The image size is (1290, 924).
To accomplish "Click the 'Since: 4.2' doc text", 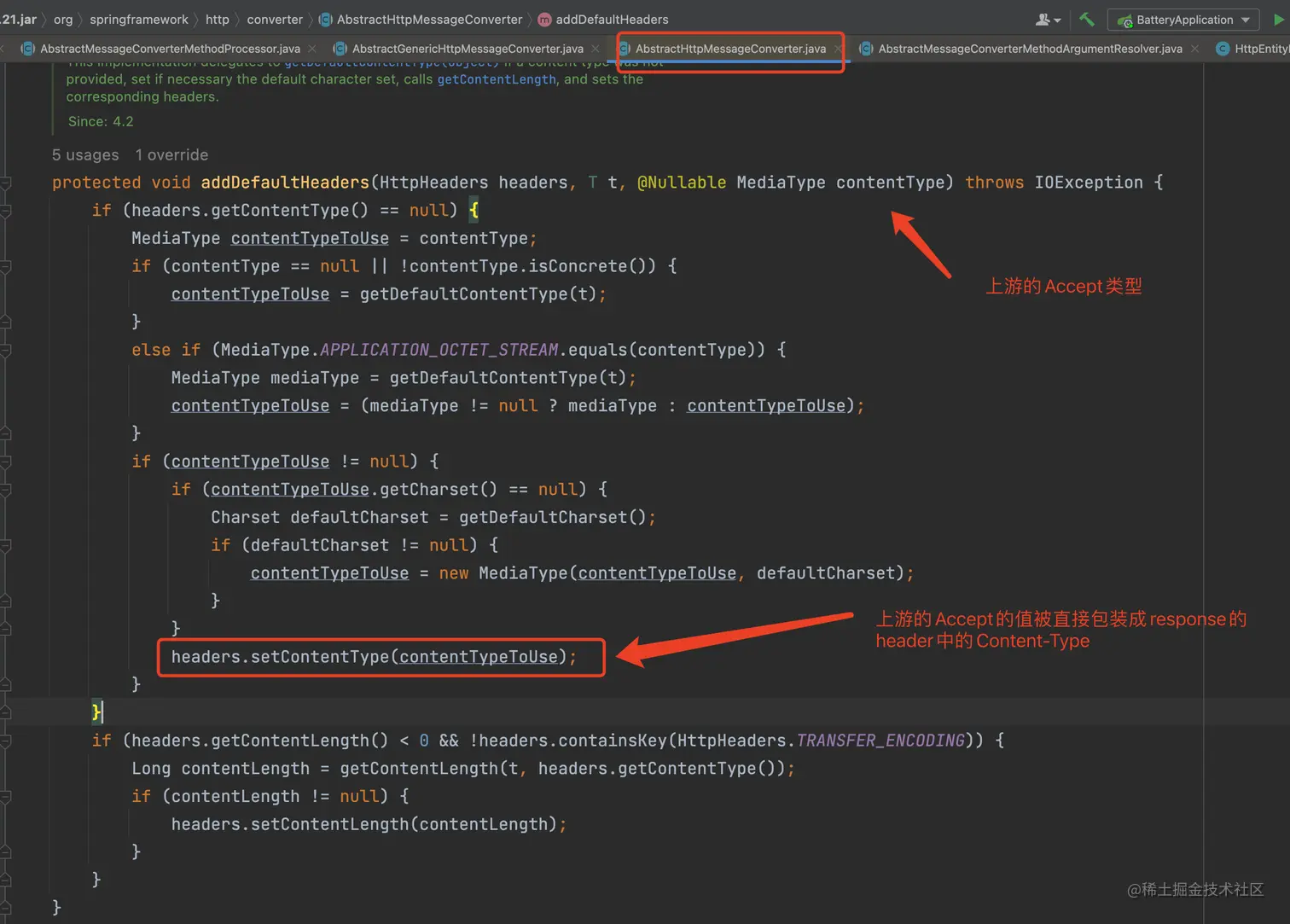I will click(101, 121).
